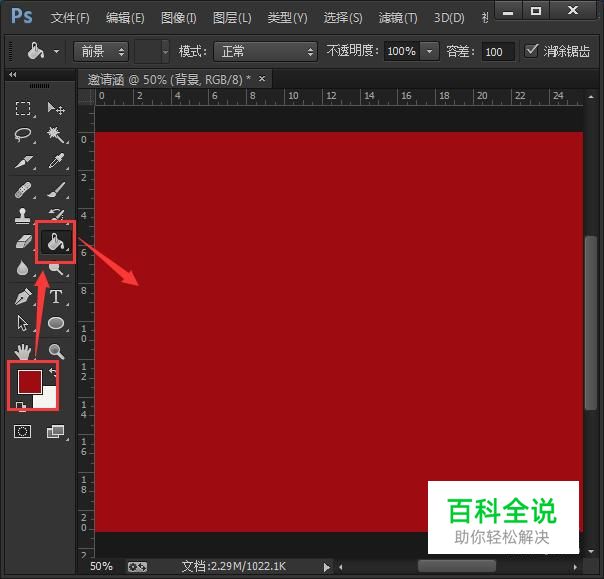Toggle the anti-alias checkbox
604x579 pixels.
click(532, 50)
